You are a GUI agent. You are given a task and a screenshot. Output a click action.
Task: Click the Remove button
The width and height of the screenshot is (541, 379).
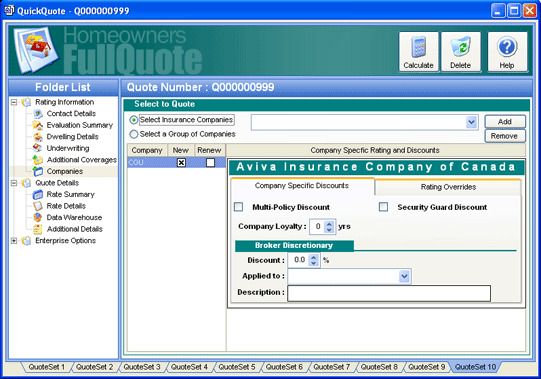(x=505, y=136)
